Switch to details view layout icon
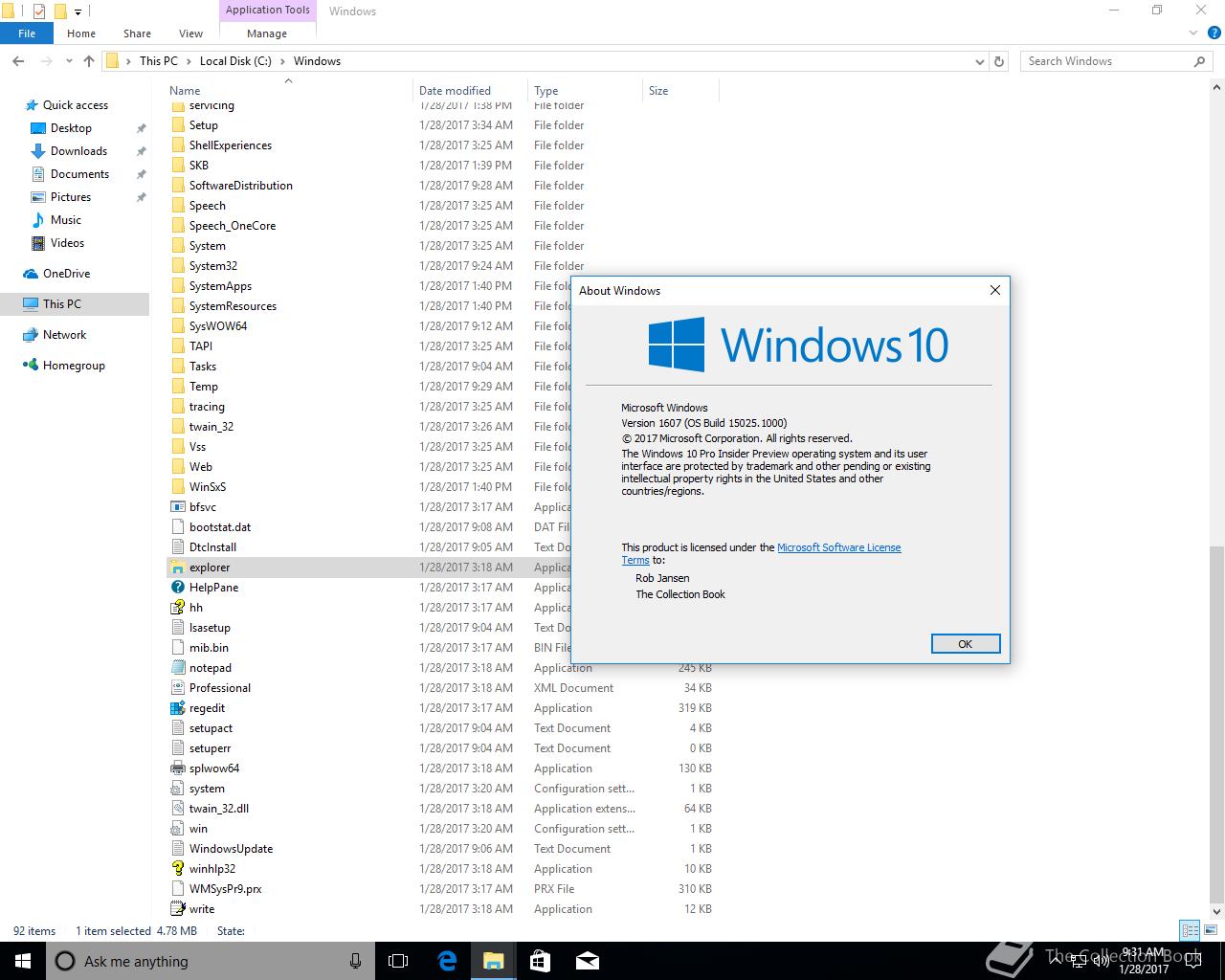 pyautogui.click(x=1190, y=930)
